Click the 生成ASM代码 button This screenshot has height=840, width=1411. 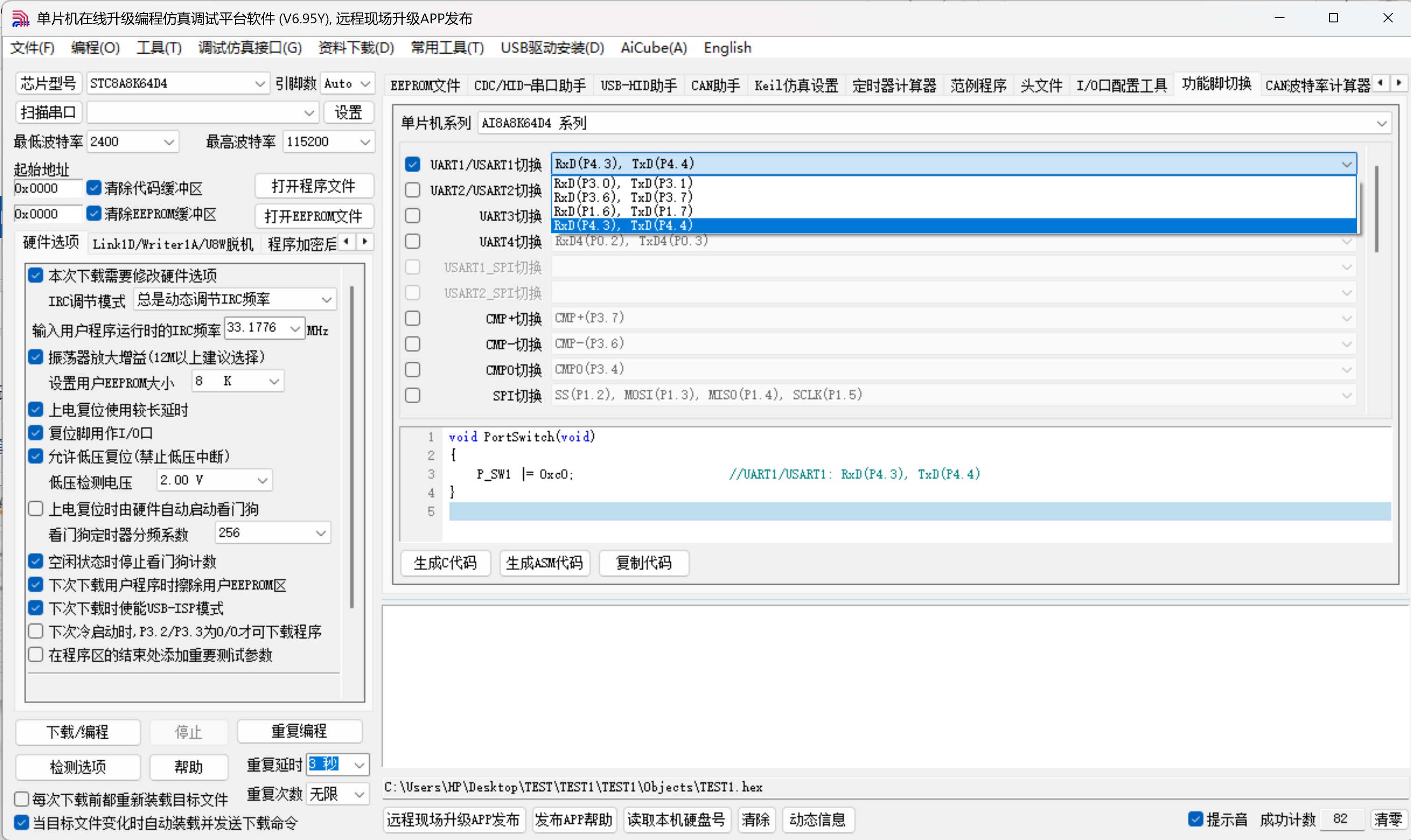click(x=544, y=563)
